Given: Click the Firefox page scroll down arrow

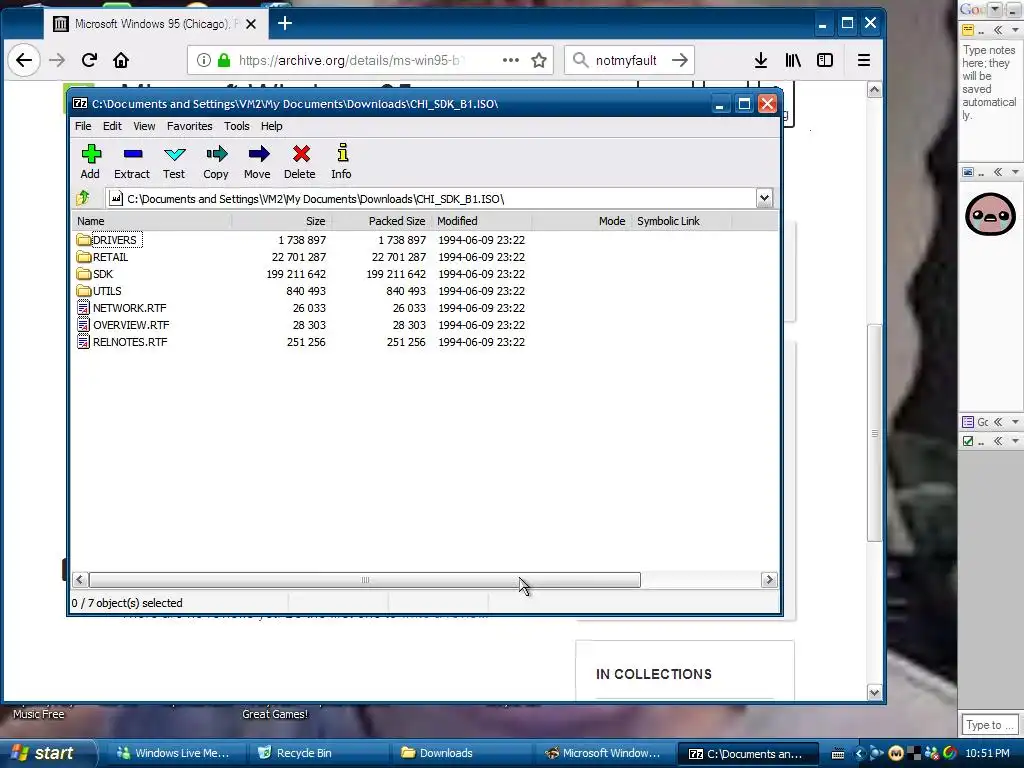Looking at the screenshot, I should click(x=874, y=693).
